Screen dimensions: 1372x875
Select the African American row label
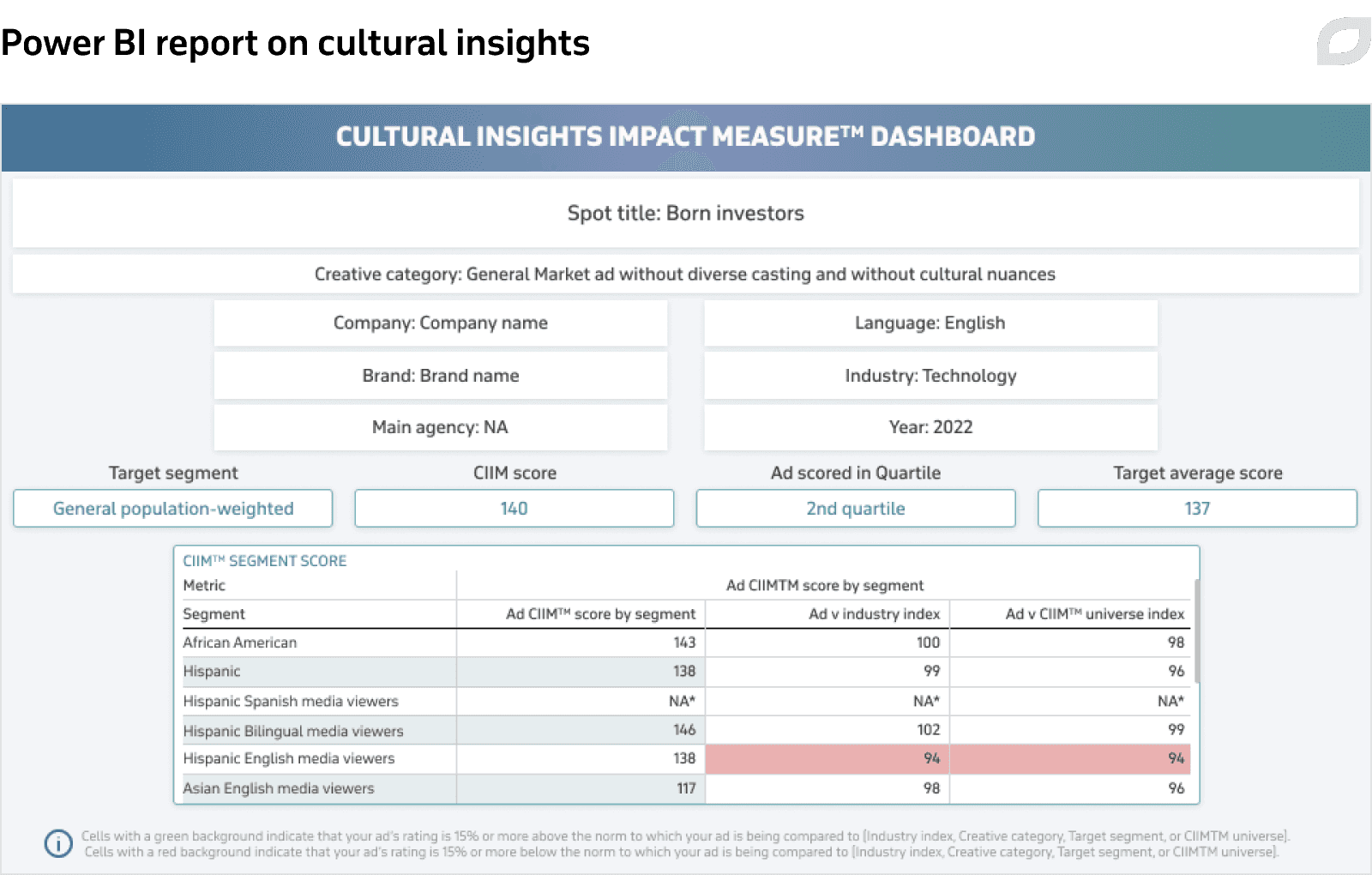(x=239, y=643)
